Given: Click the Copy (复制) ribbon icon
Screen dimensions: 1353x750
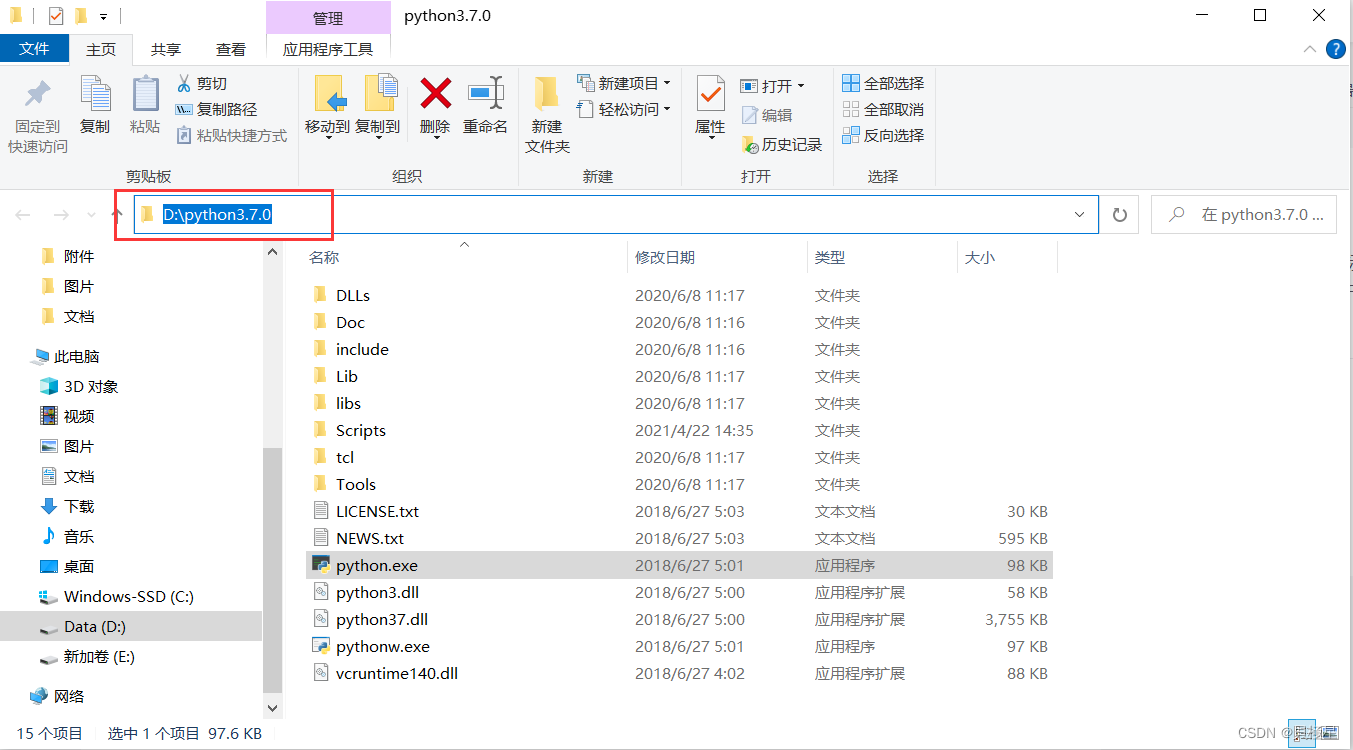Looking at the screenshot, I should click(95, 95).
